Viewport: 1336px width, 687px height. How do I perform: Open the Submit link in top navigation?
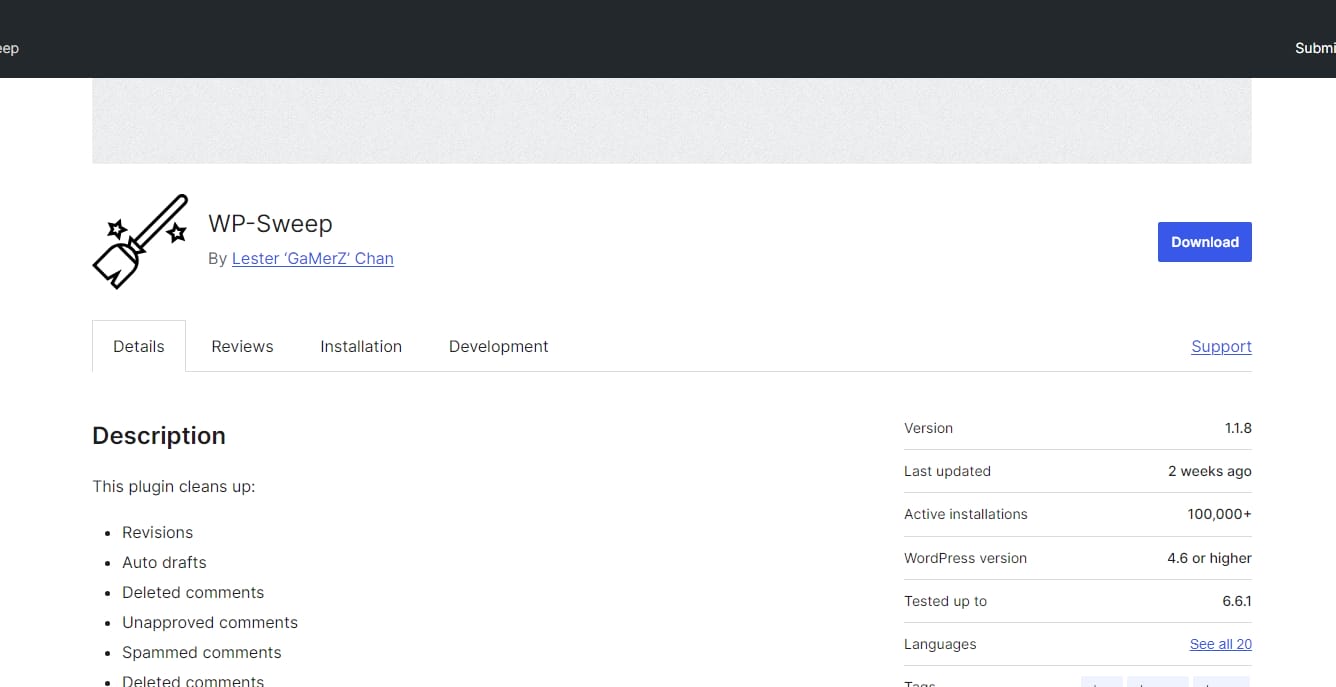point(1314,48)
